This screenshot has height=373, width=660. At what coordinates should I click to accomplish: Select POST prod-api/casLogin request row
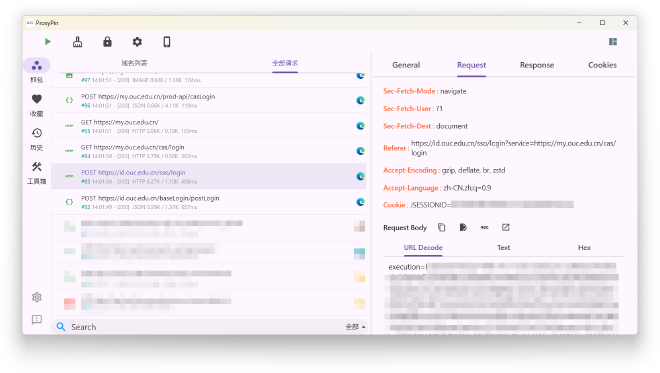coord(209,101)
